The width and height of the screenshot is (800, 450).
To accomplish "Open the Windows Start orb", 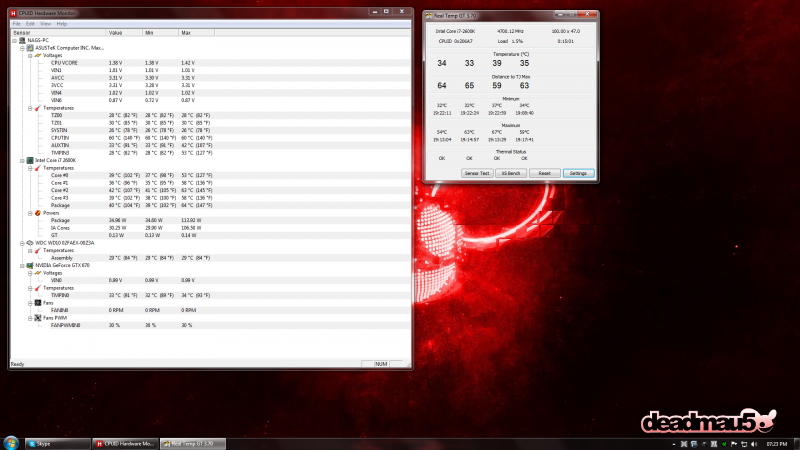I will click(11, 443).
